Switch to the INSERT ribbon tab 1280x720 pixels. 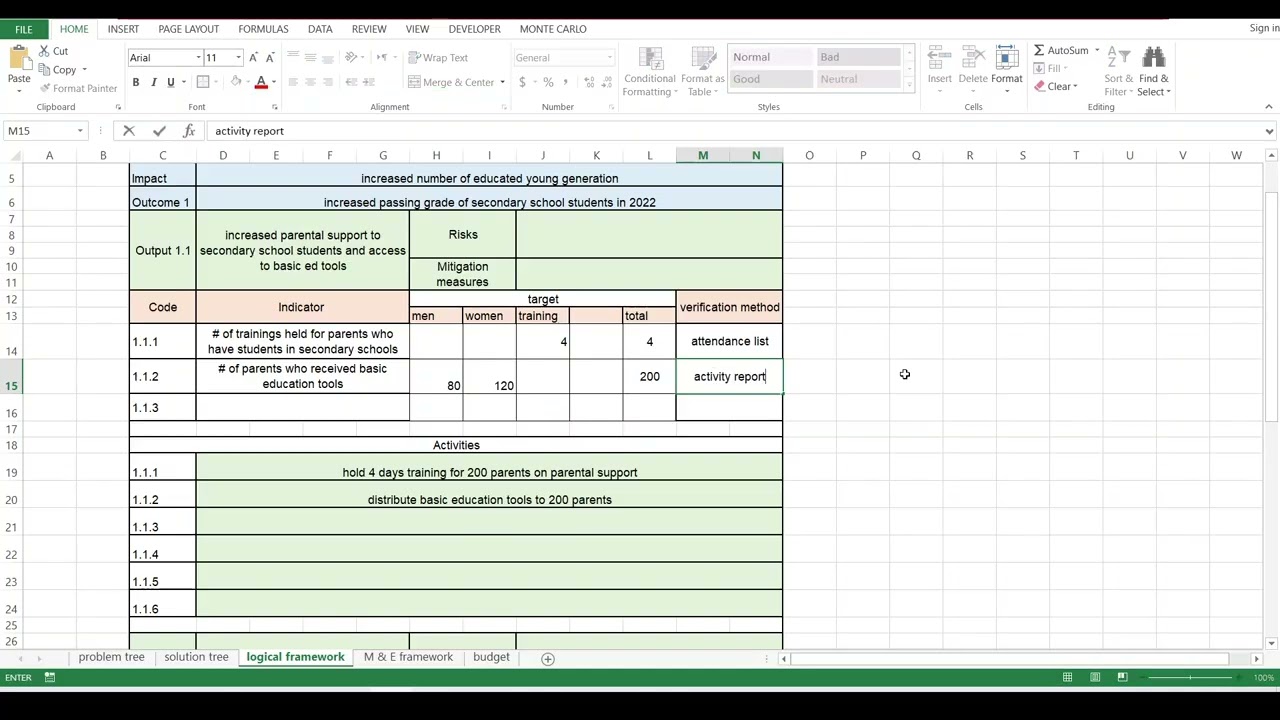pos(123,29)
